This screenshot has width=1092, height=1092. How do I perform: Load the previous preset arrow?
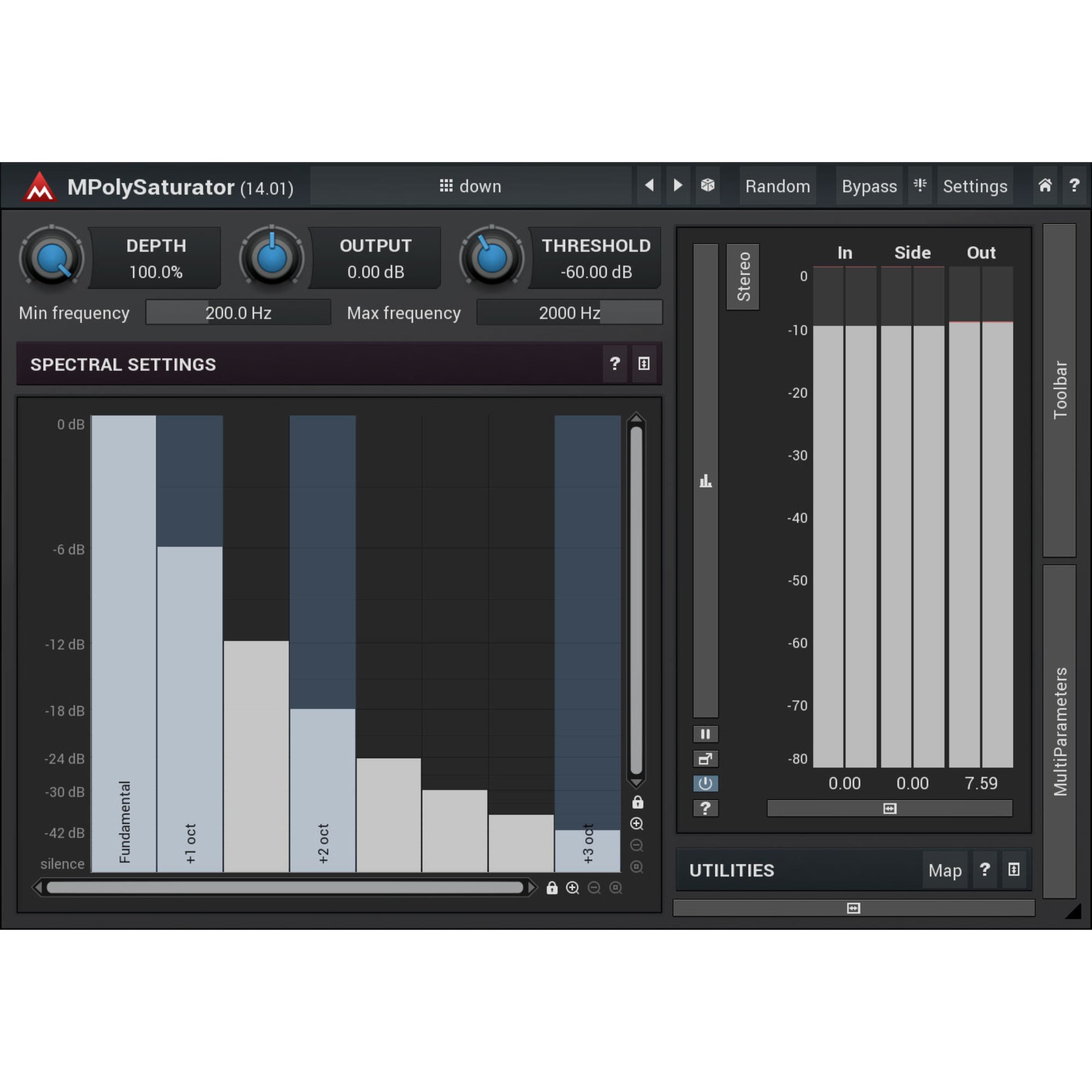tap(649, 186)
